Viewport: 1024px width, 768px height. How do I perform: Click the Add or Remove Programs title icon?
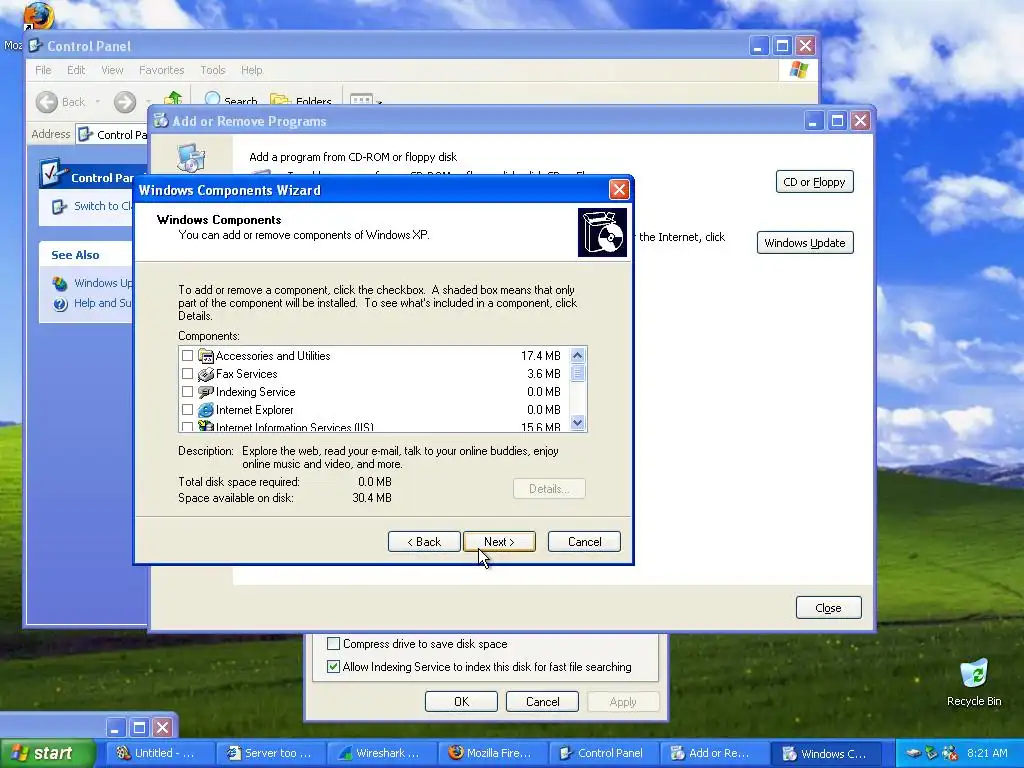[x=161, y=121]
